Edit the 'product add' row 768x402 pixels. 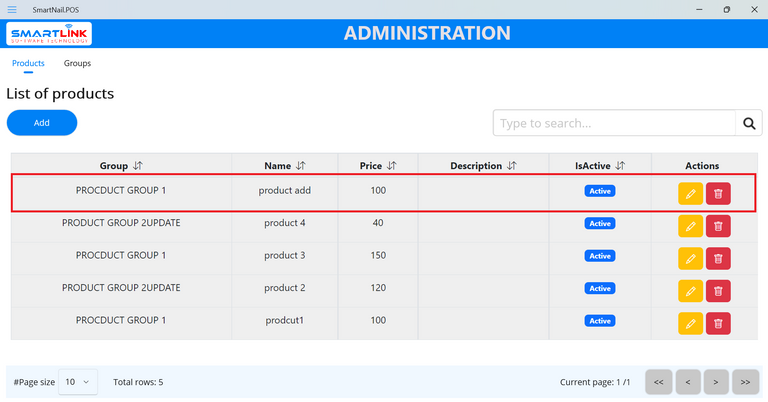(690, 193)
